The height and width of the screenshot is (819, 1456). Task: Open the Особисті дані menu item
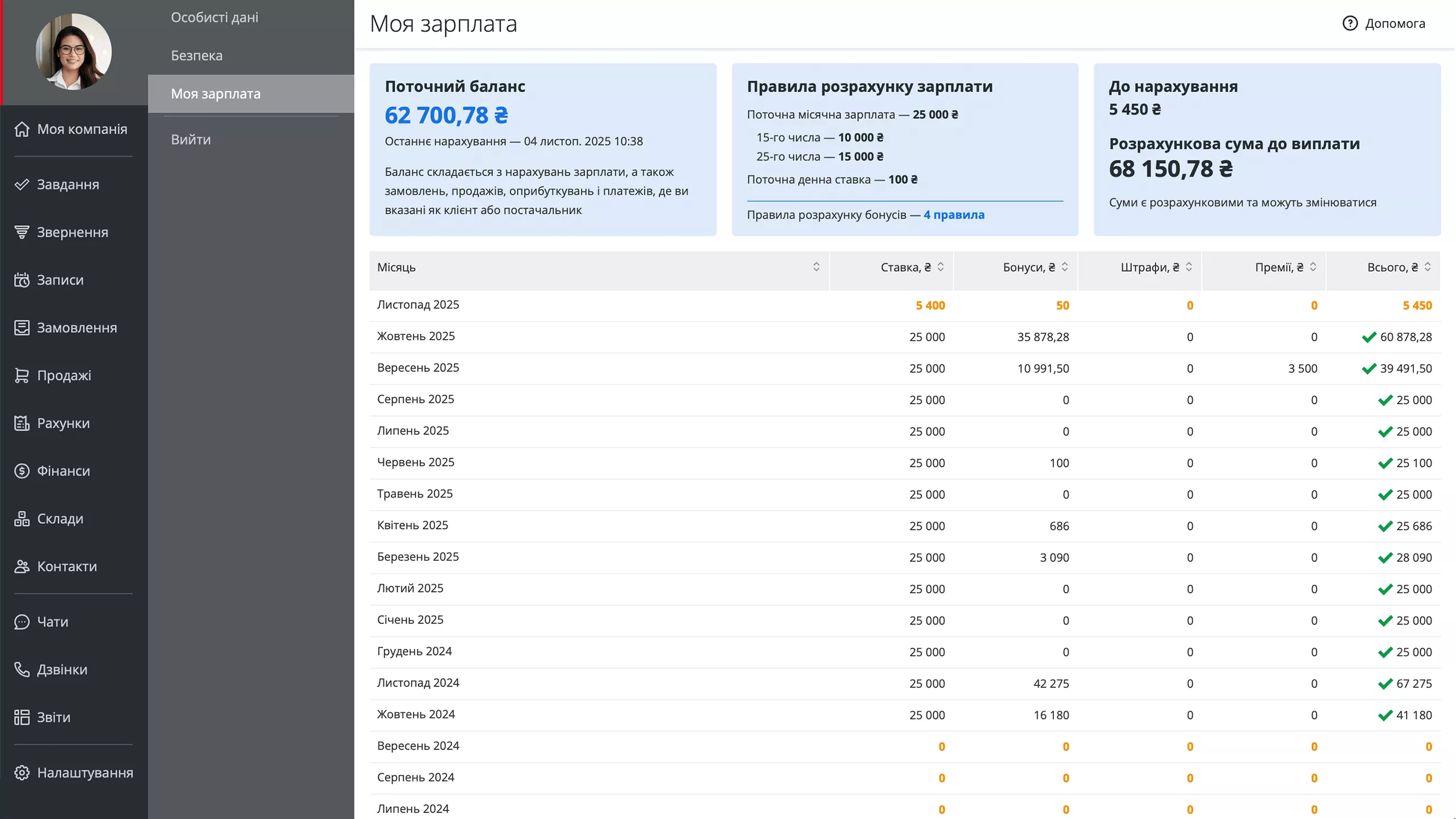(214, 17)
